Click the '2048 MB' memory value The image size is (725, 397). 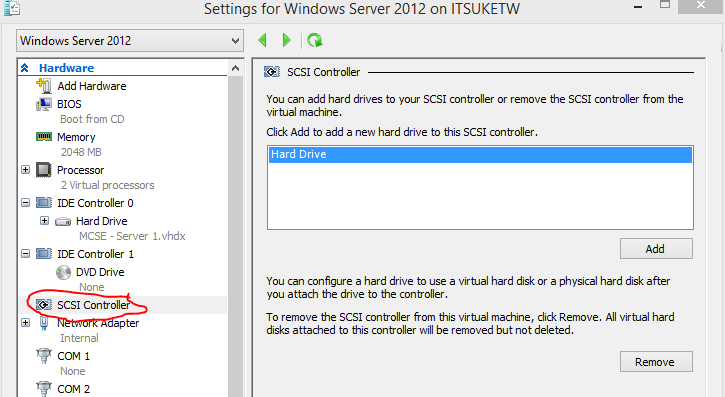pos(81,152)
